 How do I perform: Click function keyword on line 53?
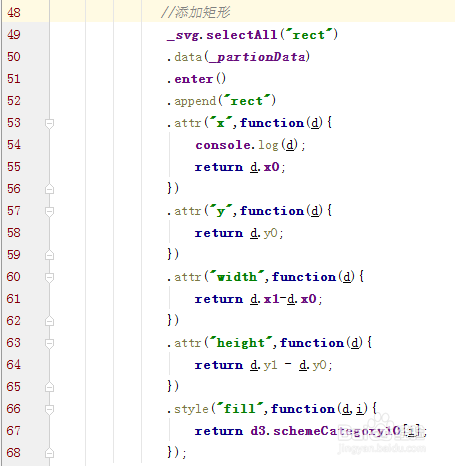point(272,123)
